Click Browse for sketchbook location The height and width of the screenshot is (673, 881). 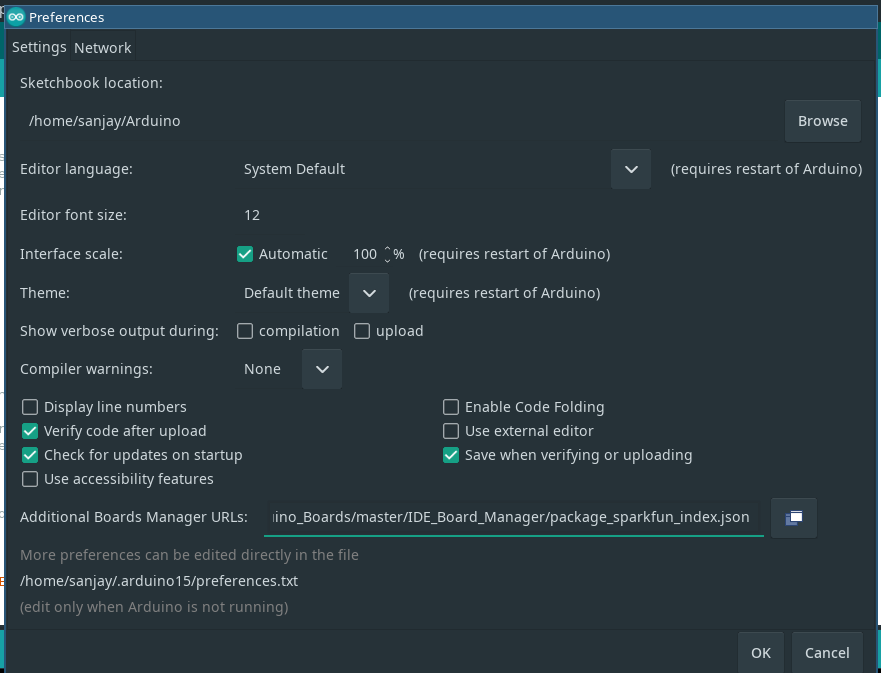point(822,121)
